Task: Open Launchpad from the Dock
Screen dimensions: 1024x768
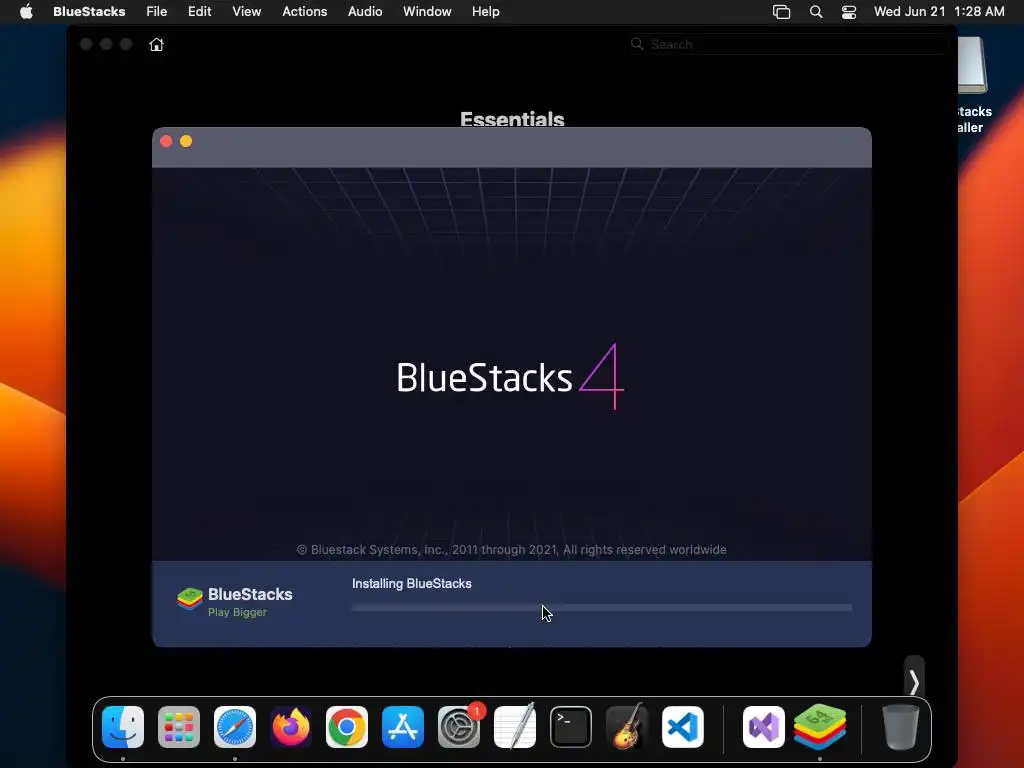Action: coord(179,727)
